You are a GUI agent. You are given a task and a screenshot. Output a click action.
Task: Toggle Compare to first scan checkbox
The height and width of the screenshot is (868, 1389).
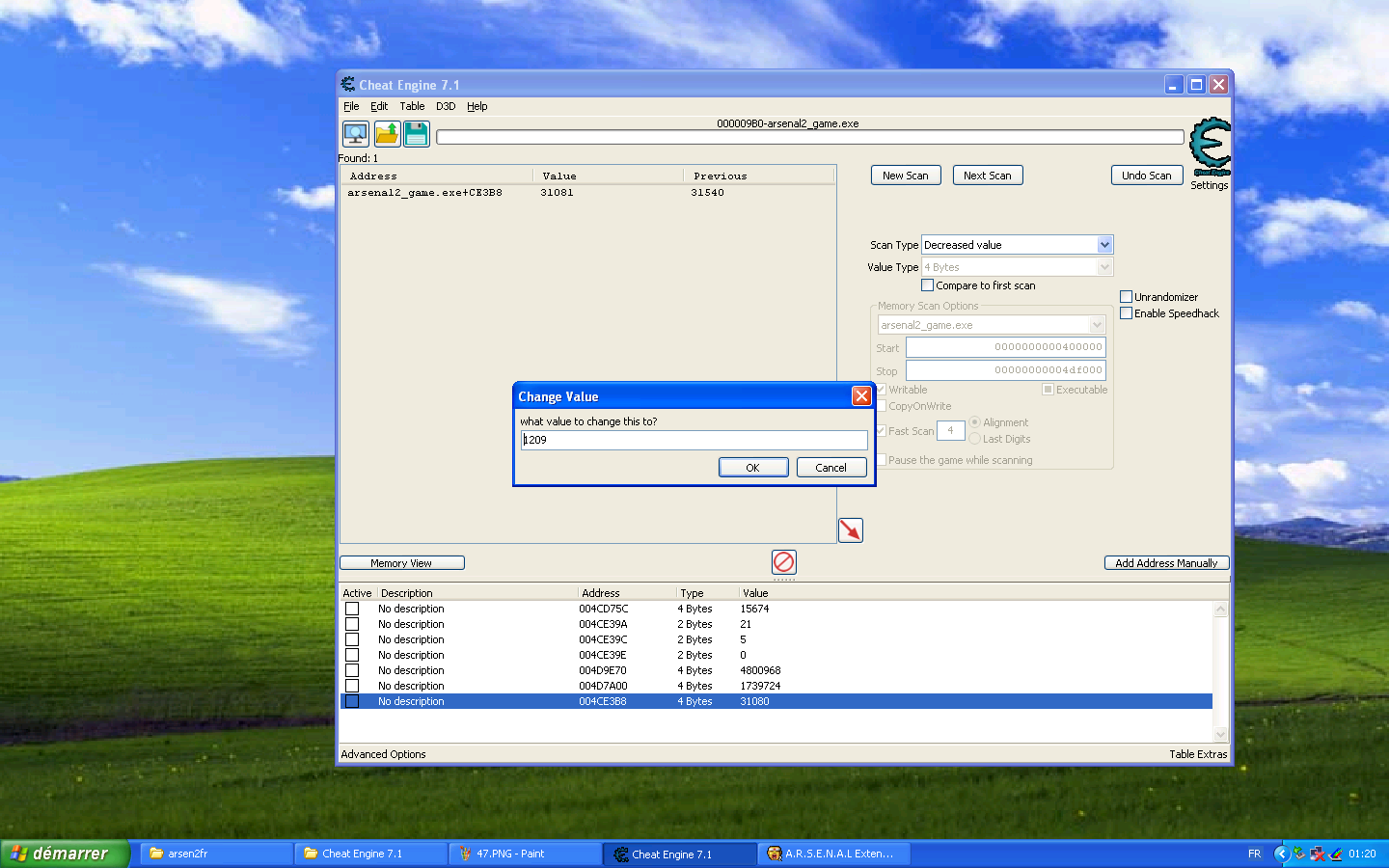(x=928, y=285)
